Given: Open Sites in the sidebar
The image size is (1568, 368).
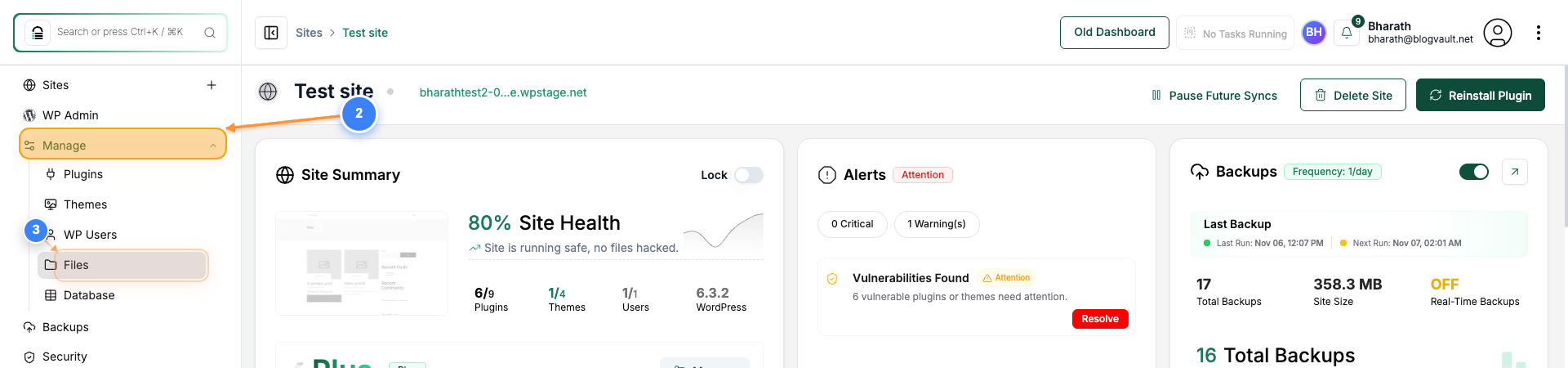Looking at the screenshot, I should click(x=56, y=85).
